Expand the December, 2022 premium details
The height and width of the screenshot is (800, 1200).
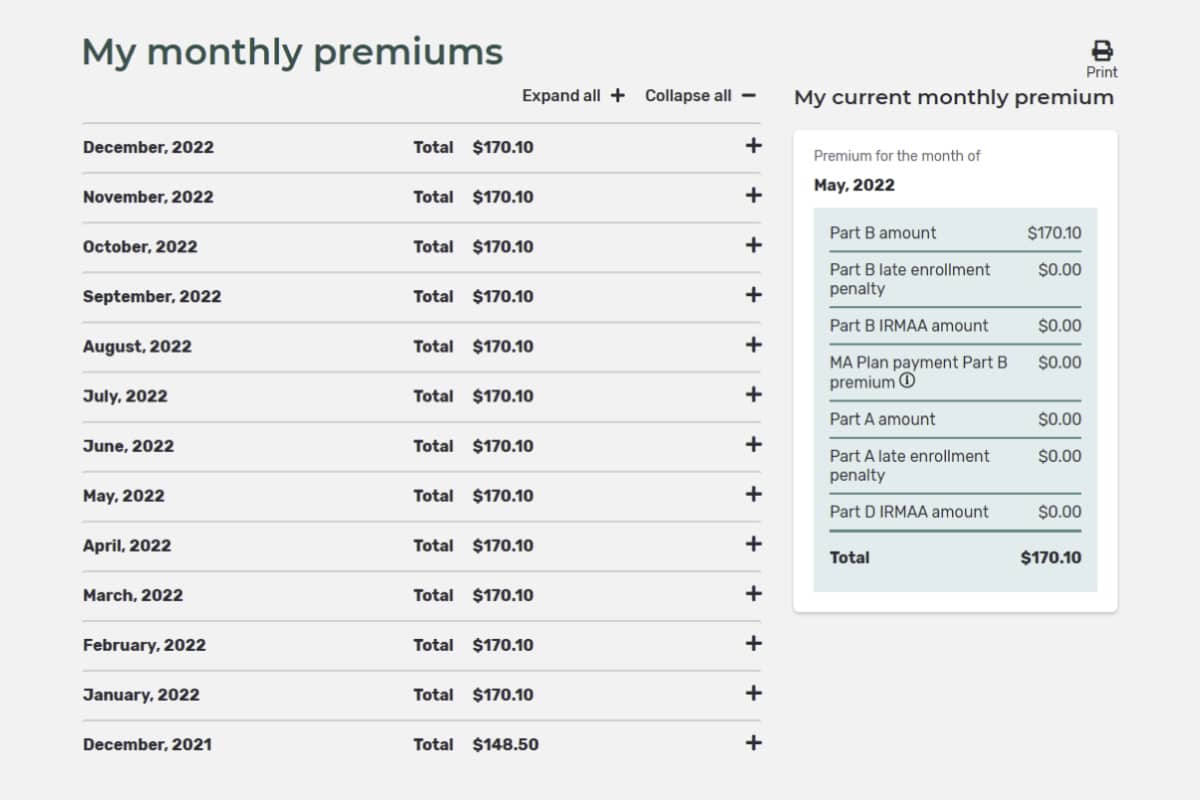(x=752, y=146)
